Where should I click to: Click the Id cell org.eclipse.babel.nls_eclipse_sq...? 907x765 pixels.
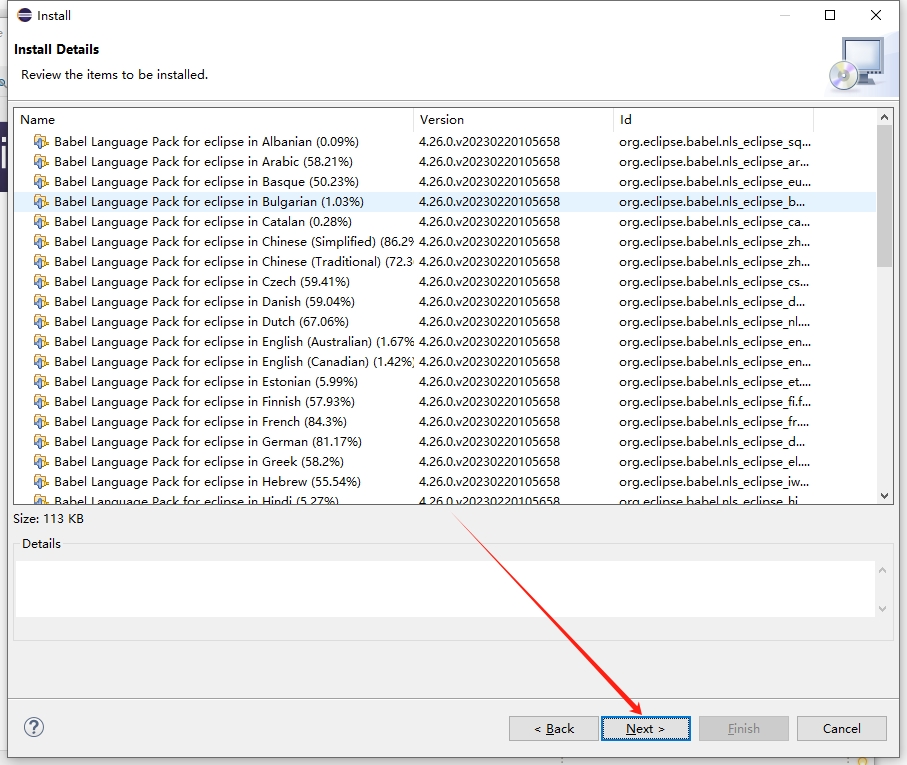(x=715, y=142)
